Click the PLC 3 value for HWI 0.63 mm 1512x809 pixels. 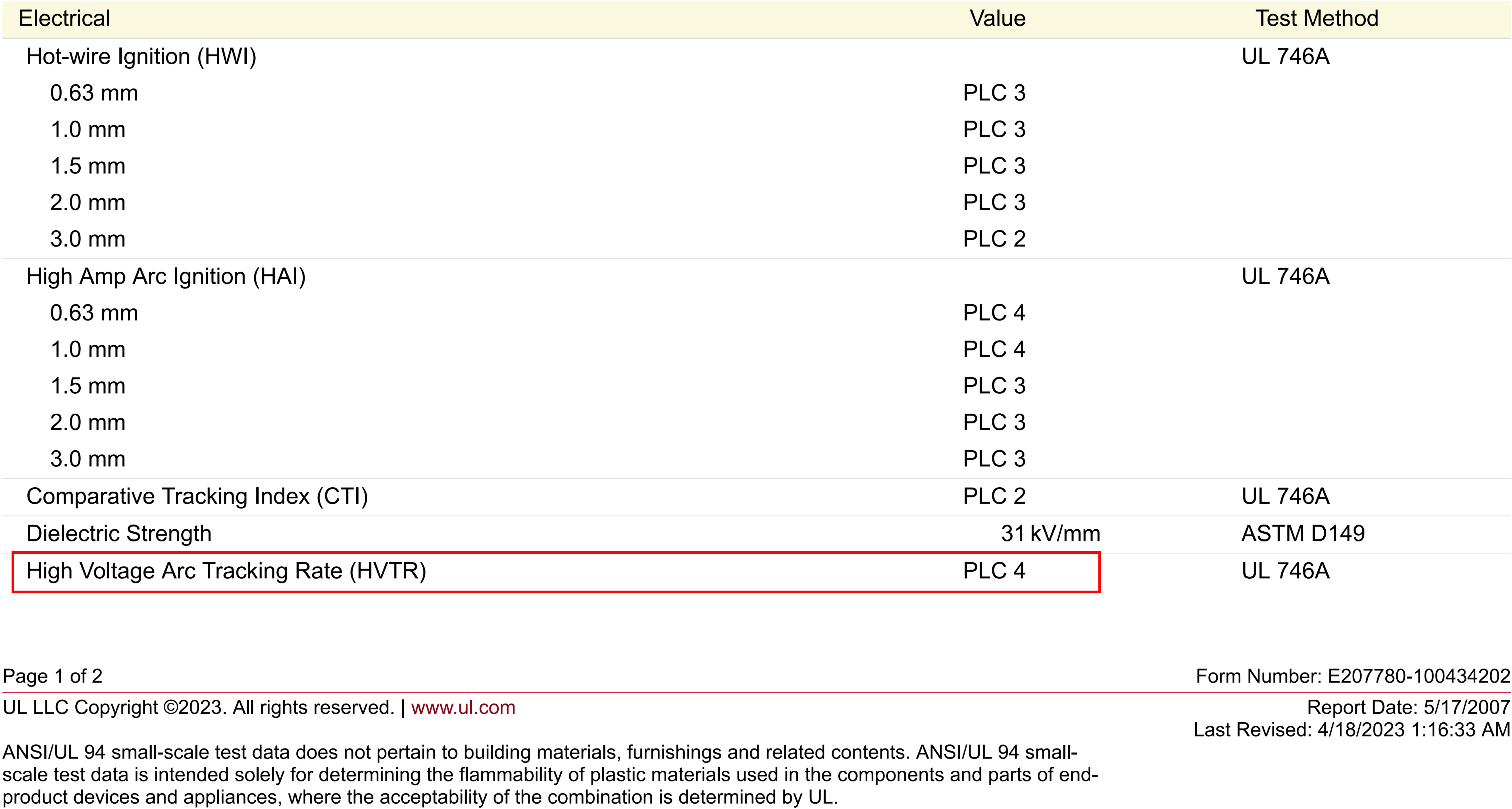point(994,93)
